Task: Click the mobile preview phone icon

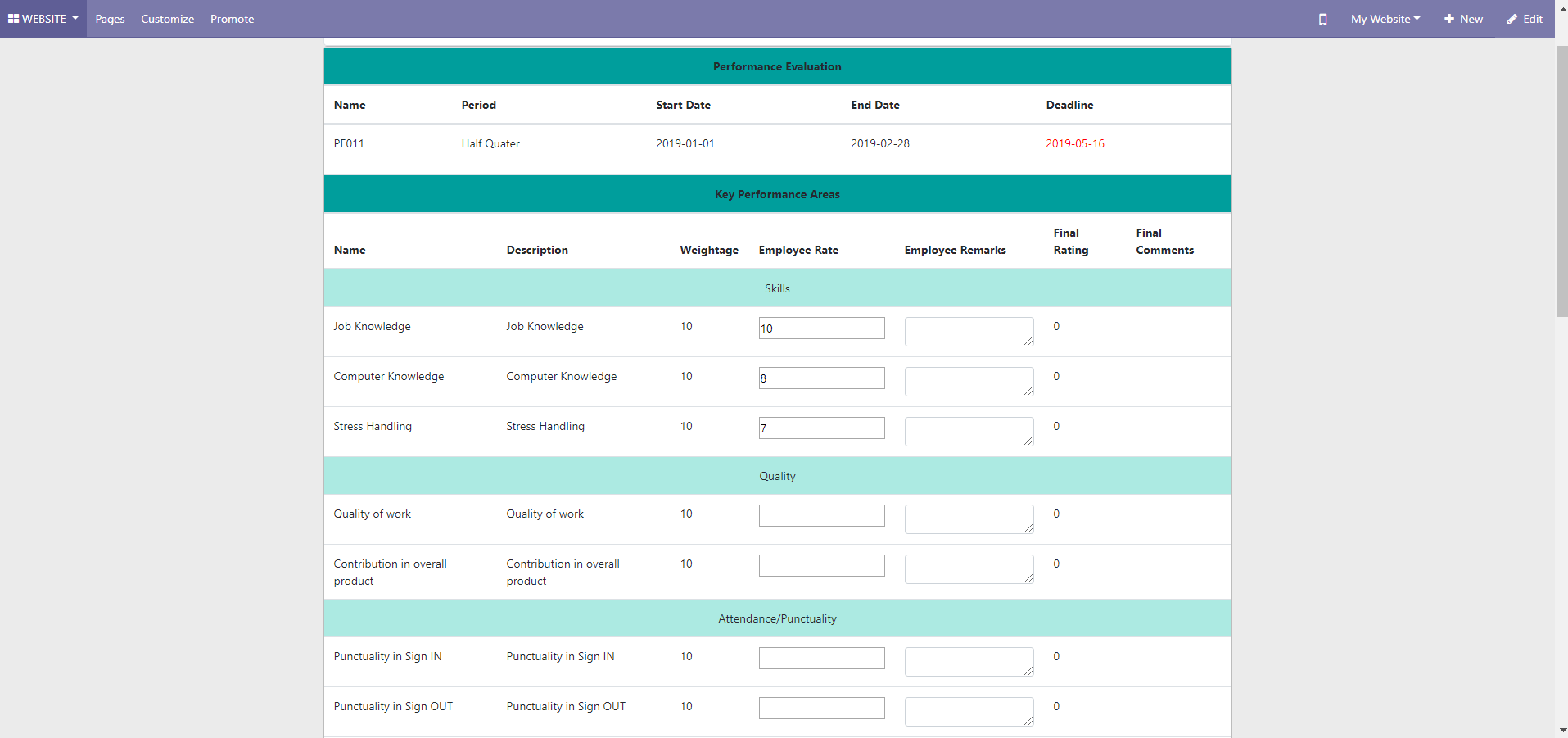Action: pos(1322,19)
